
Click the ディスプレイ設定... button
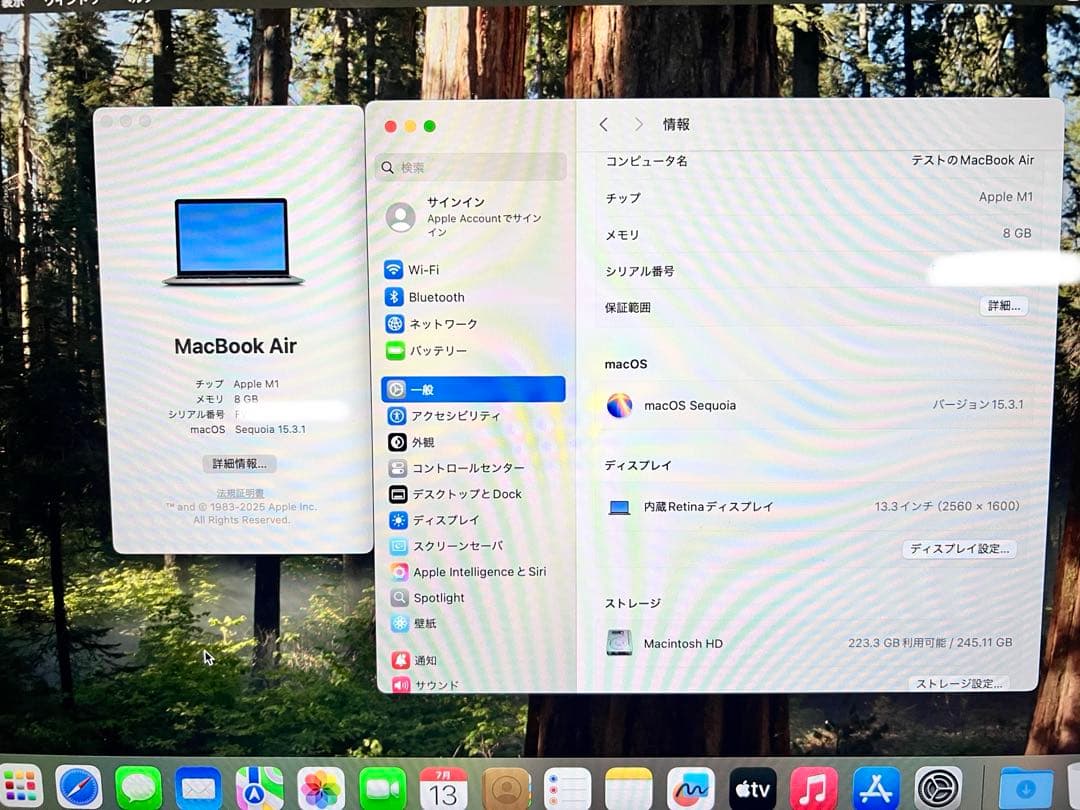point(959,549)
